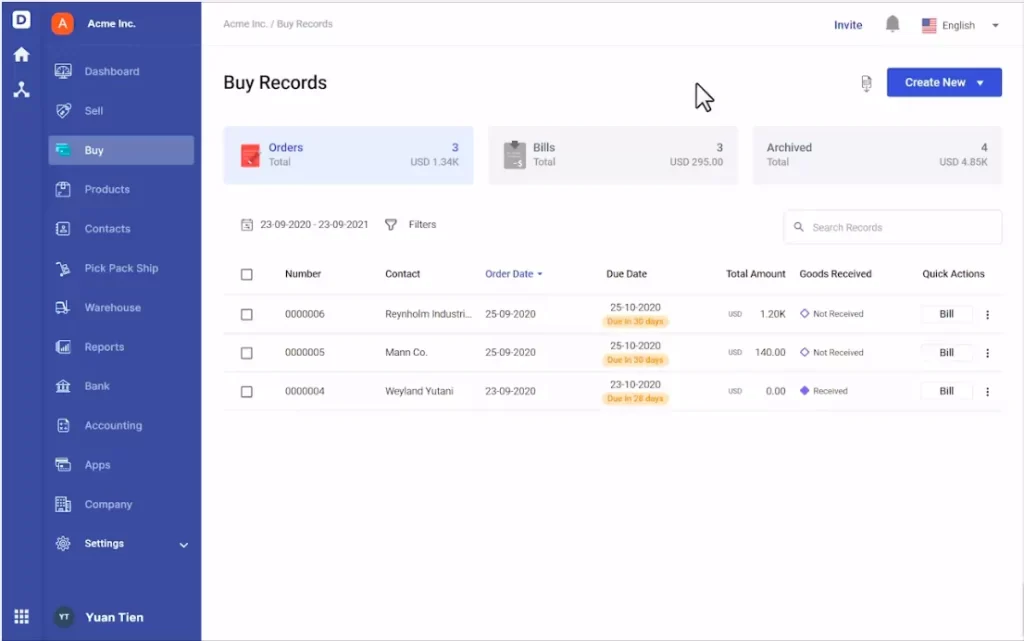Screen dimensions: 1024x641
Task: Toggle the select-all header checkbox
Action: [246, 274]
